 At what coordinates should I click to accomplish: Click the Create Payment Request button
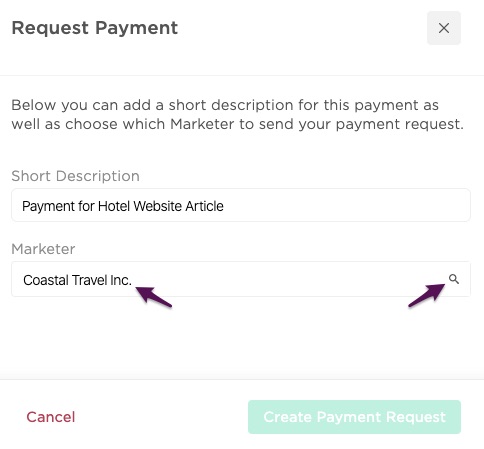tap(354, 417)
